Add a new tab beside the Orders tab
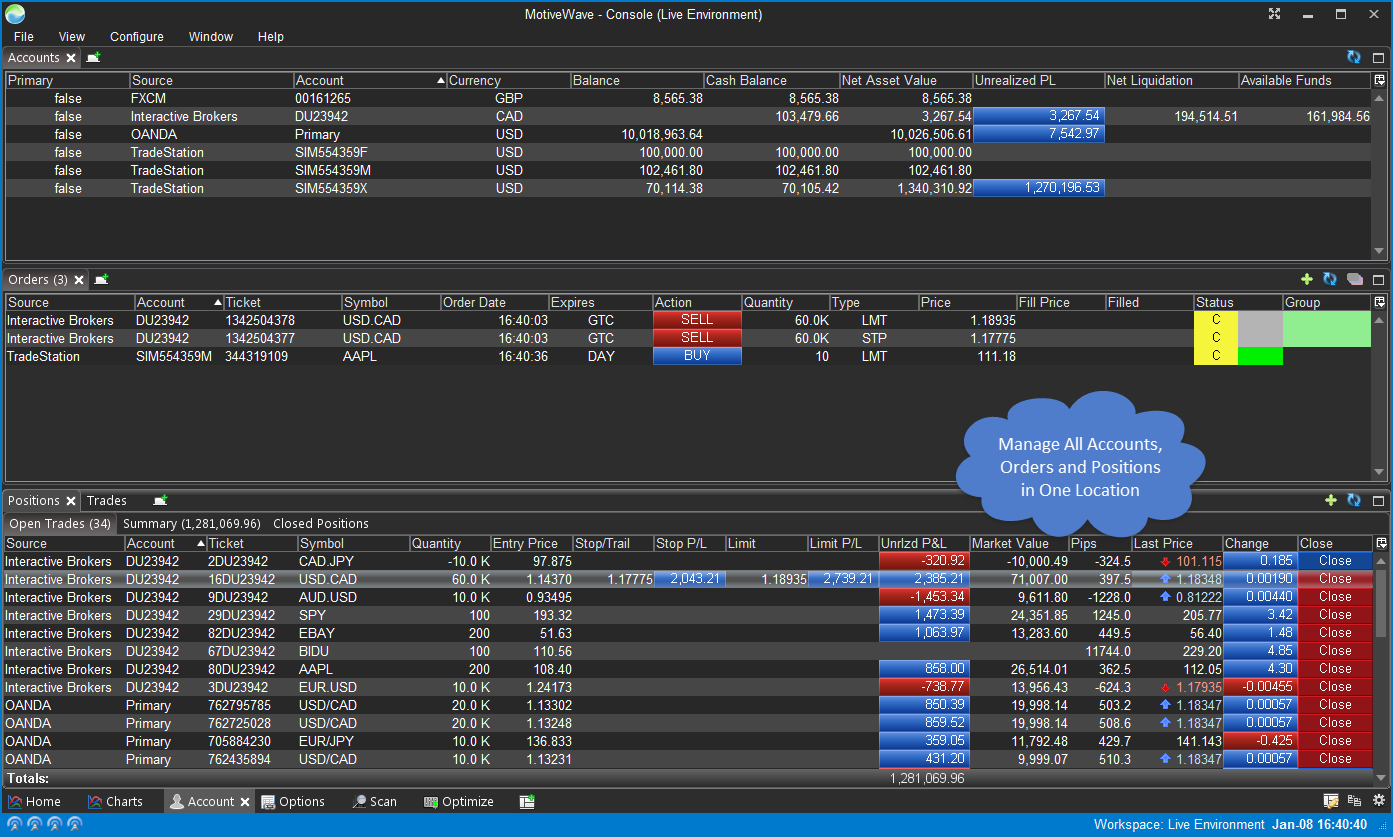 (101, 280)
